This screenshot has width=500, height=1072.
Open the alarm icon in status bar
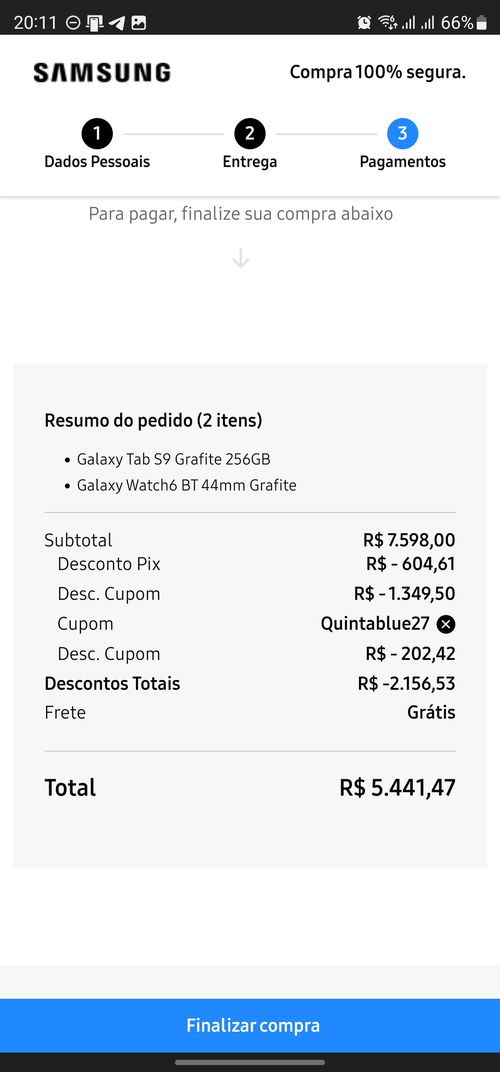(x=364, y=23)
